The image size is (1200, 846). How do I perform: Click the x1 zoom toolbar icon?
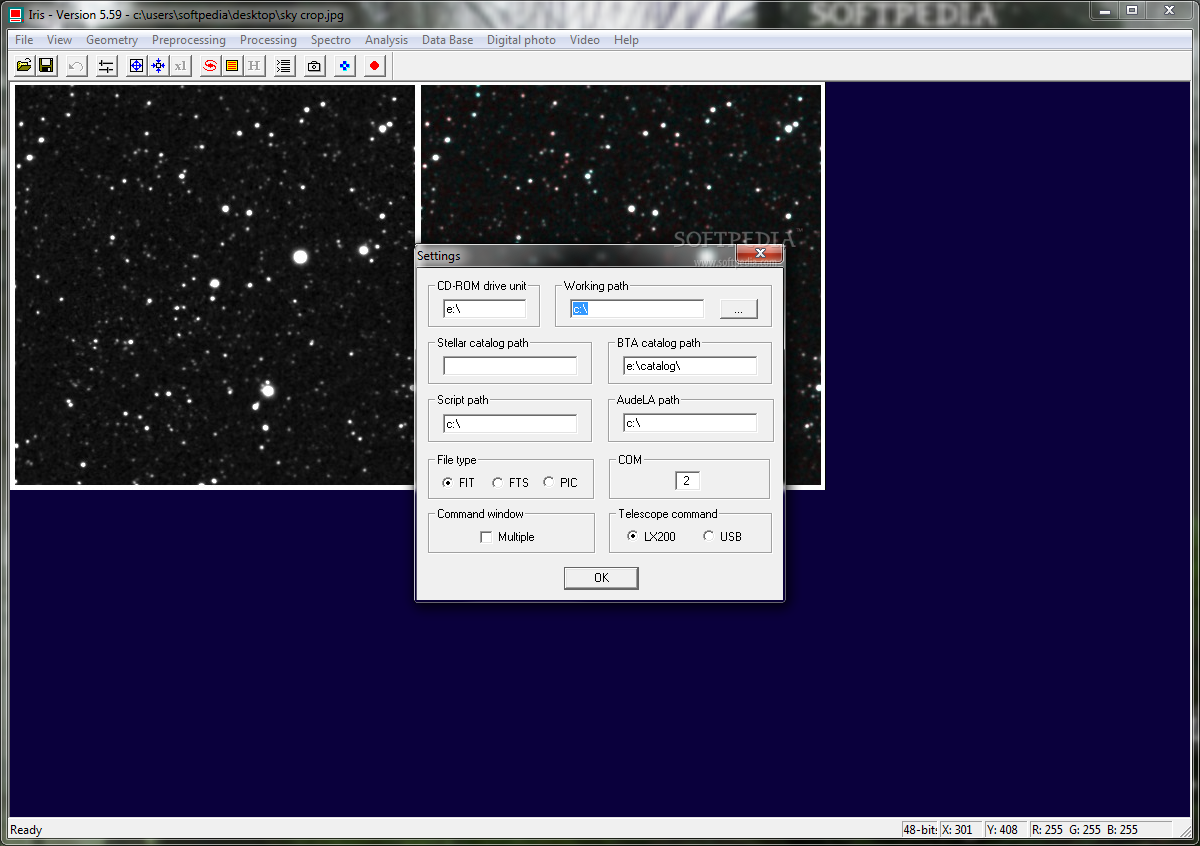180,66
